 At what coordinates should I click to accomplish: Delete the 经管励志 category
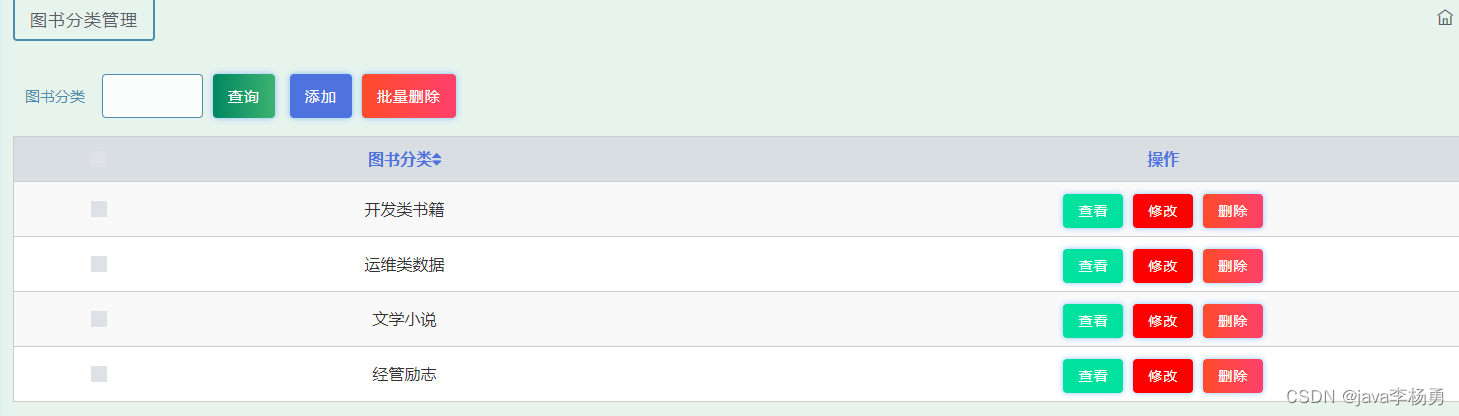(1232, 376)
